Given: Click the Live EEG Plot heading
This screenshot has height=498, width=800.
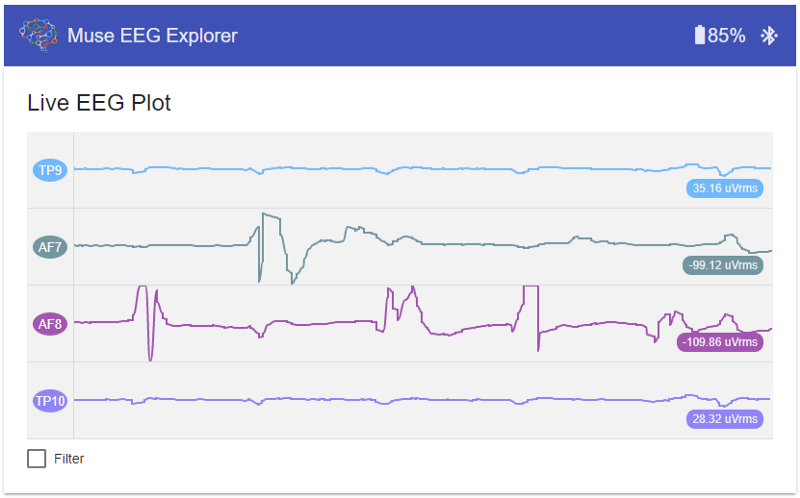Looking at the screenshot, I should (x=99, y=102).
